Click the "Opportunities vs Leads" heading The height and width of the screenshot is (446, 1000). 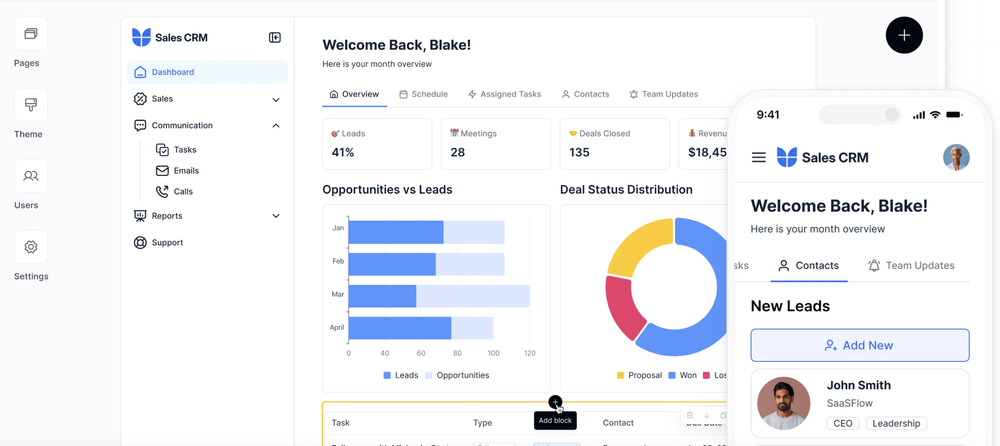(x=387, y=190)
